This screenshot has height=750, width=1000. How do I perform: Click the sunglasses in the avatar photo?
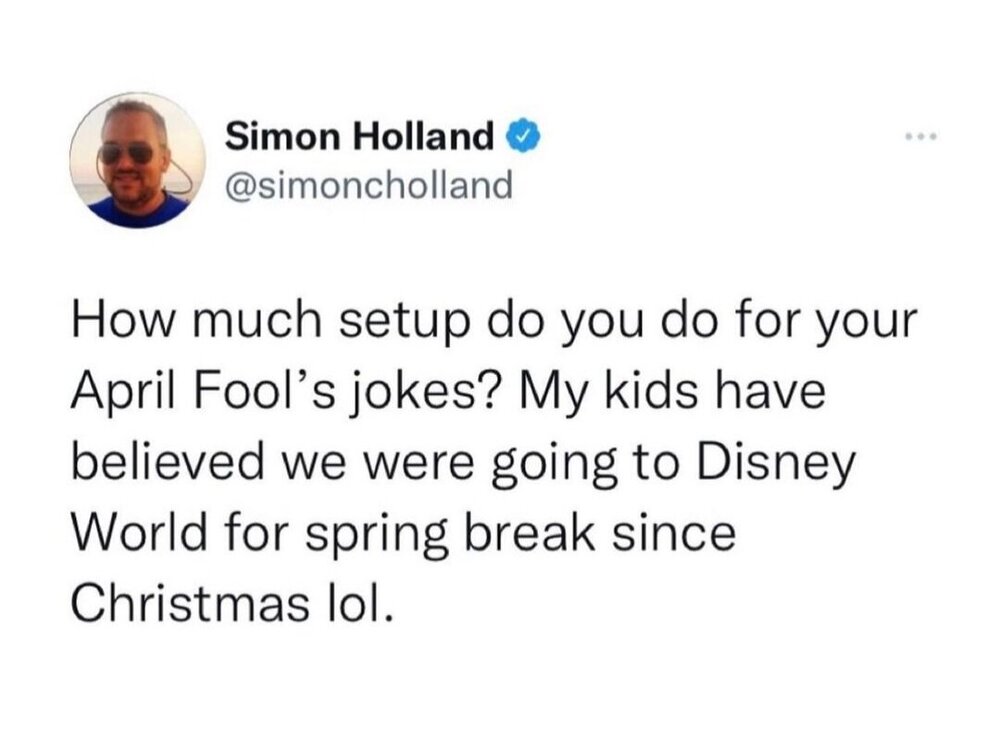pyautogui.click(x=129, y=151)
